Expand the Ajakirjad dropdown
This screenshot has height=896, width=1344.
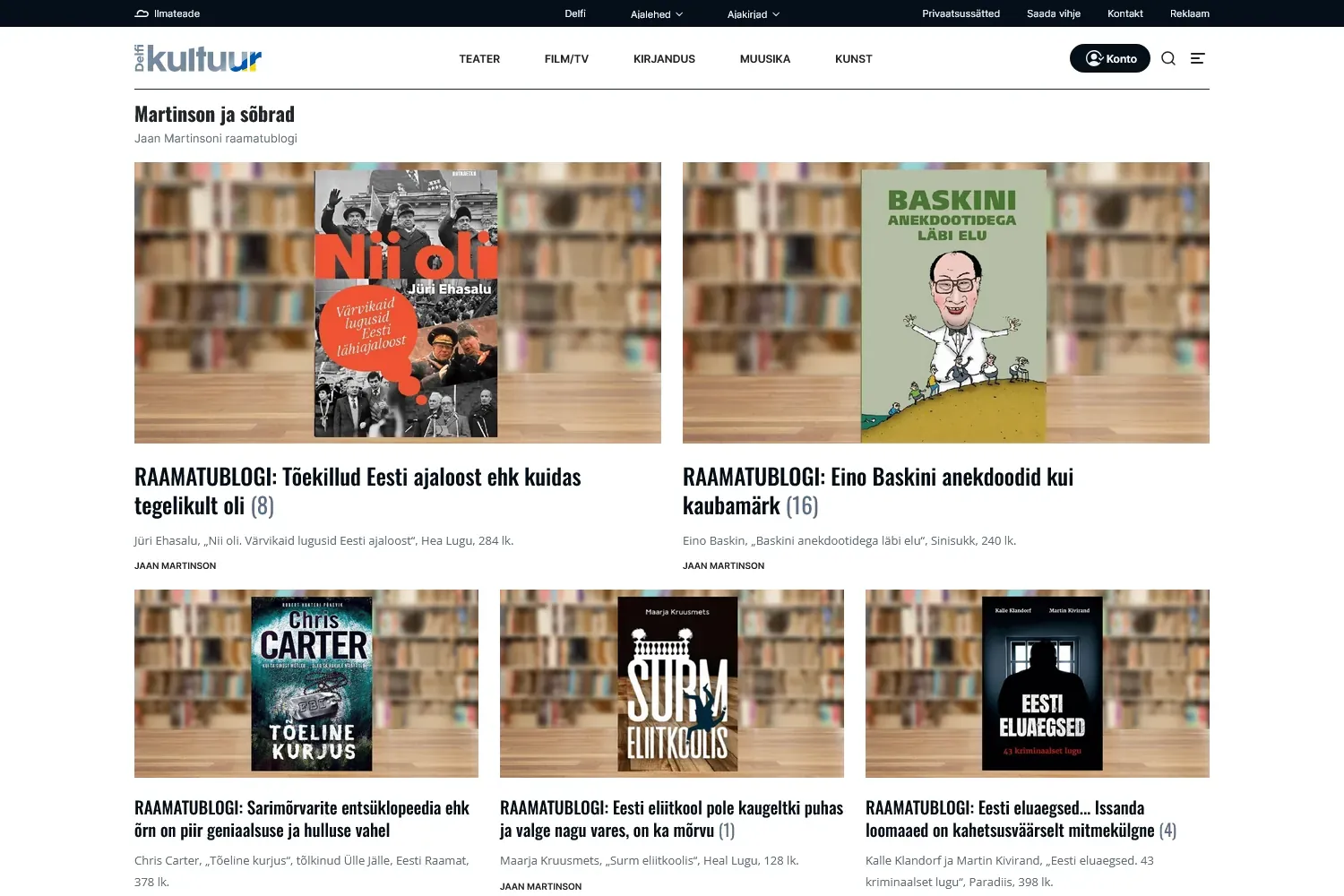753,14
